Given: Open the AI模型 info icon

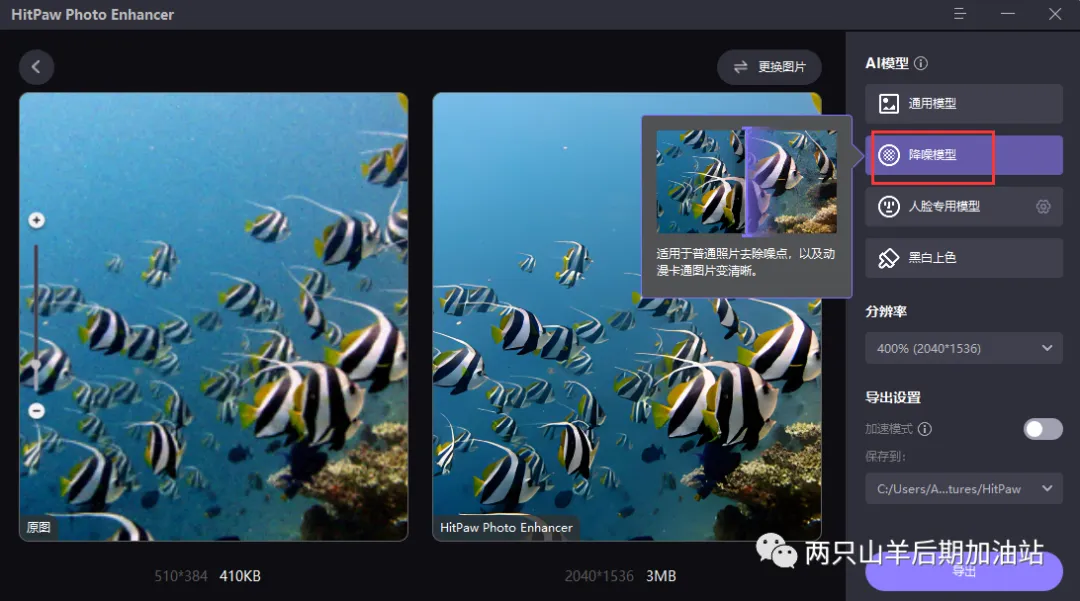Looking at the screenshot, I should pos(921,63).
